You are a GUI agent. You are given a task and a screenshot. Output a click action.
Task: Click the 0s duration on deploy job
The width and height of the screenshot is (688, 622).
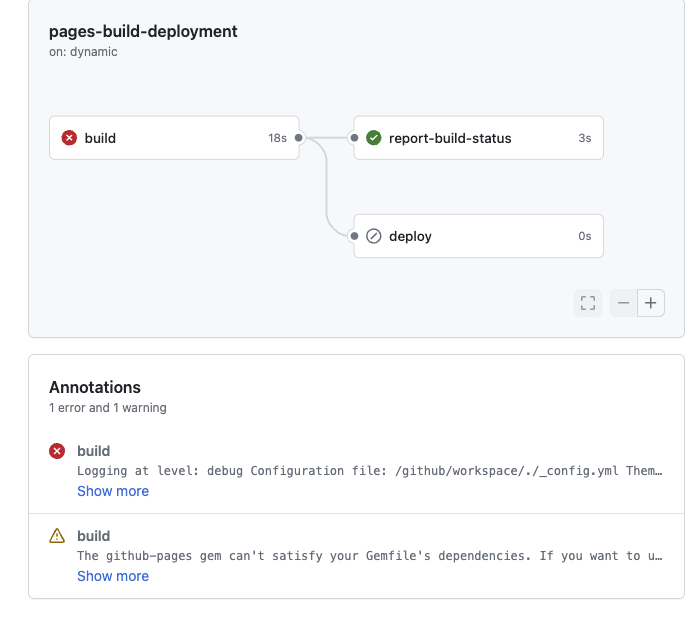pyautogui.click(x=584, y=236)
